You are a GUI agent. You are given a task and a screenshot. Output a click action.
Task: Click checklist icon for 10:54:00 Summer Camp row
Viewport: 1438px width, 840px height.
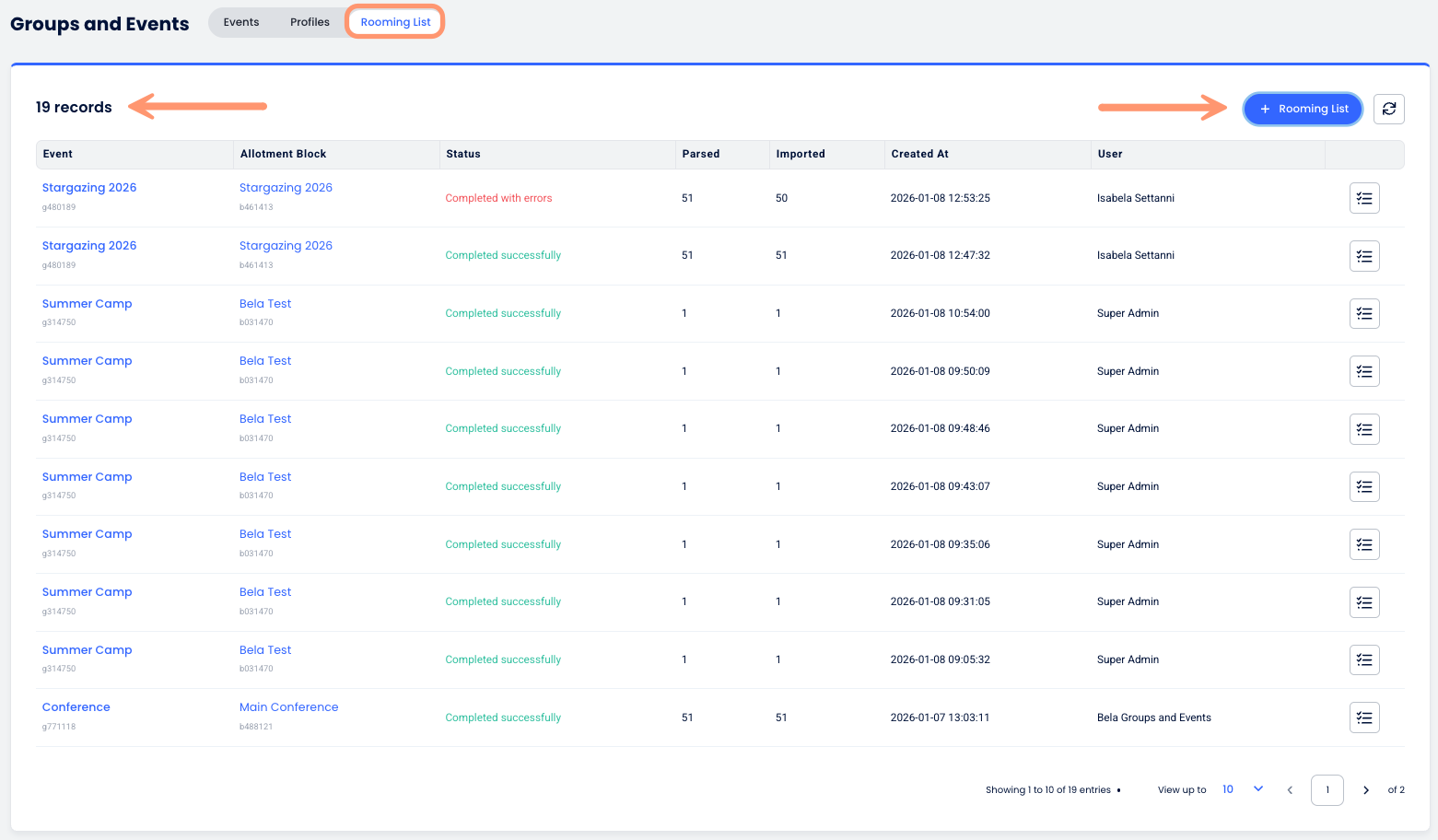pyautogui.click(x=1363, y=314)
